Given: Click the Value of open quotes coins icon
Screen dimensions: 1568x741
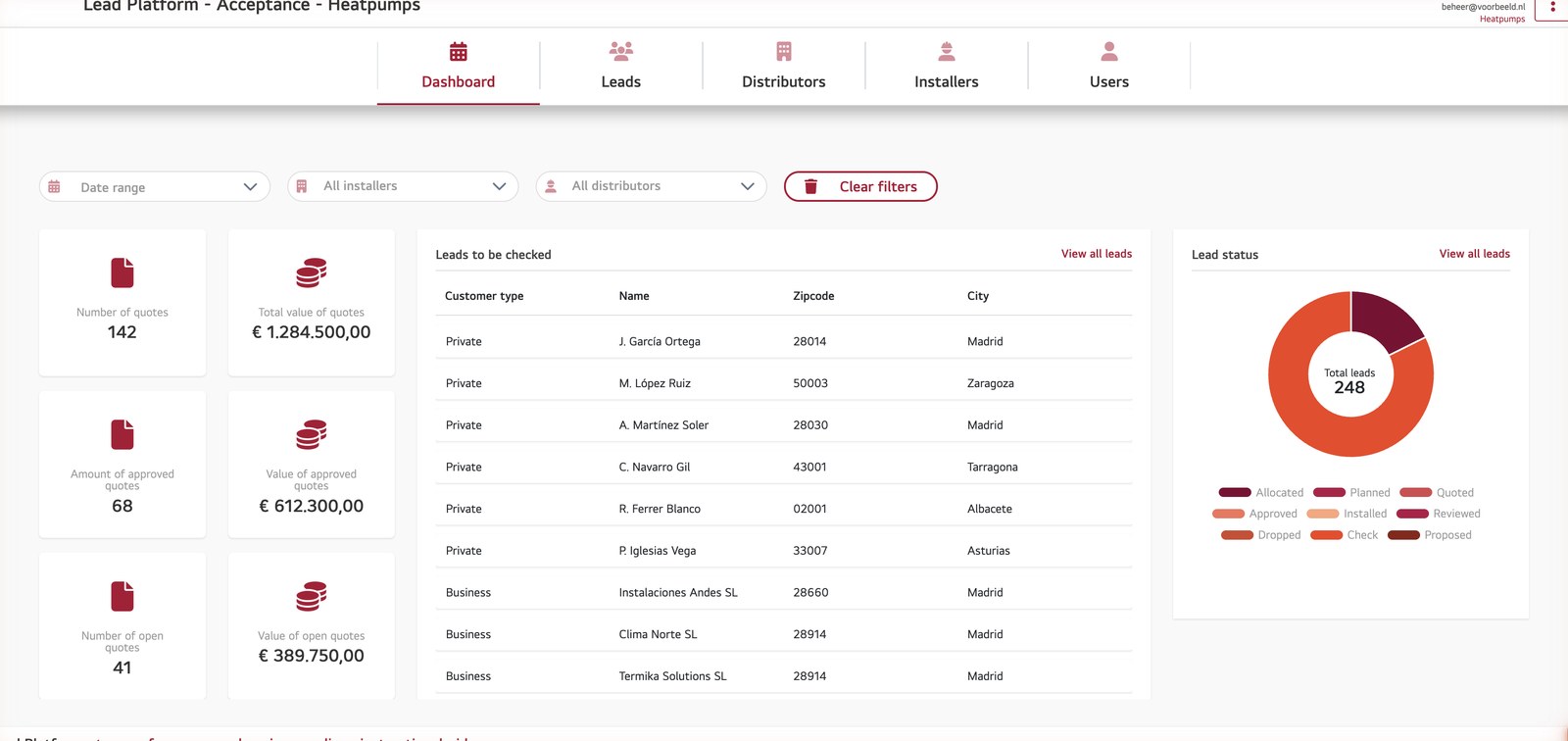Looking at the screenshot, I should tap(312, 596).
